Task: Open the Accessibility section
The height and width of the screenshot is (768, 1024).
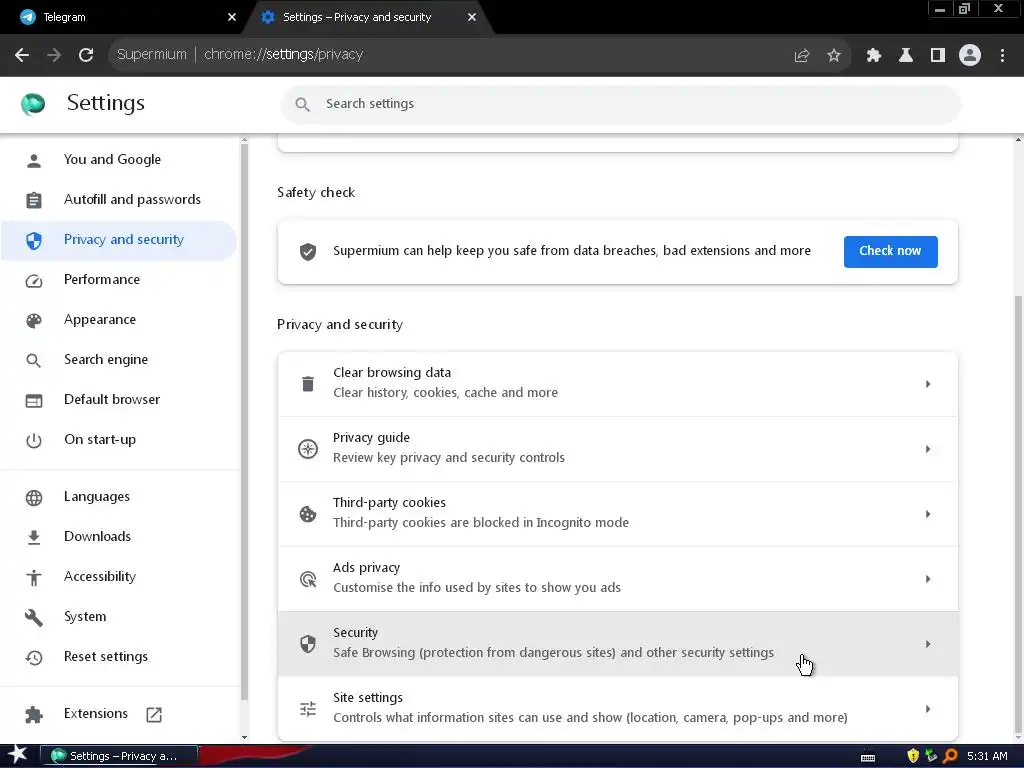Action: pyautogui.click(x=119, y=577)
